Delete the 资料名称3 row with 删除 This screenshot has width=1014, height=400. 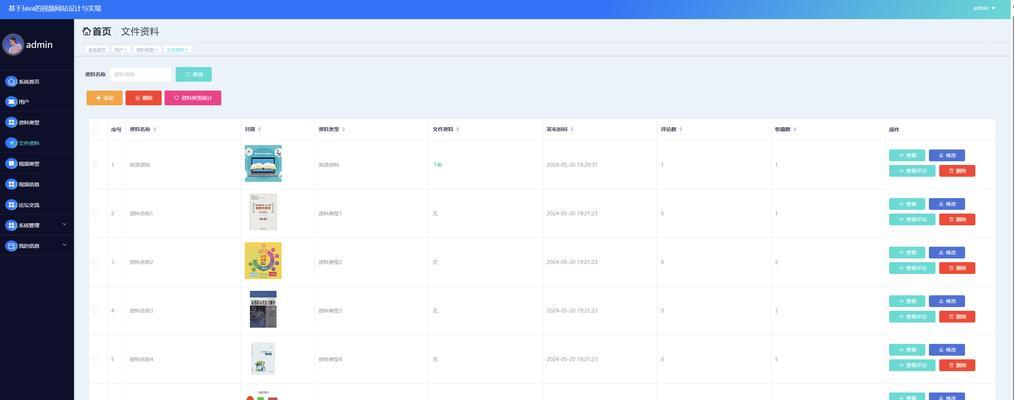pos(957,317)
